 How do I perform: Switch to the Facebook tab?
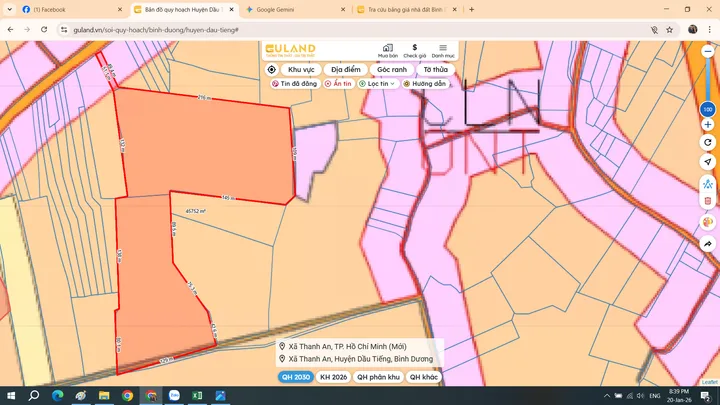tap(69, 10)
